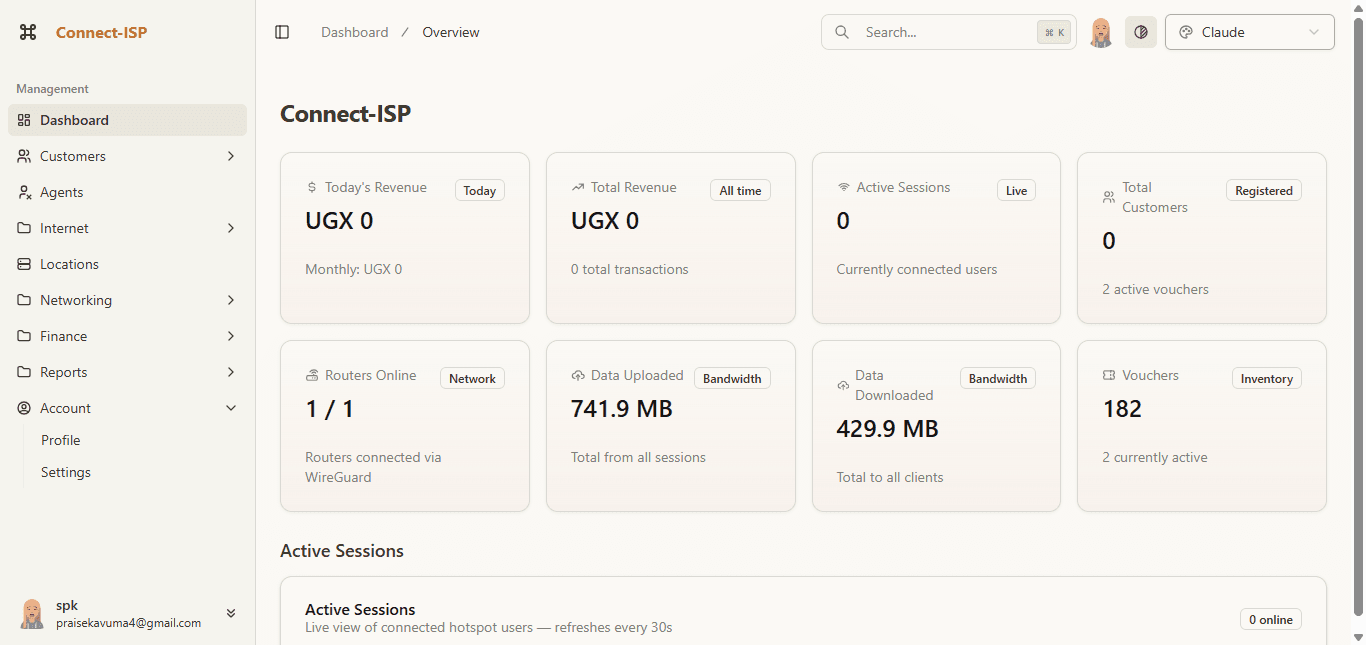This screenshot has height=645, width=1366.
Task: Expand the user menu via spk chevrons
Action: [231, 613]
